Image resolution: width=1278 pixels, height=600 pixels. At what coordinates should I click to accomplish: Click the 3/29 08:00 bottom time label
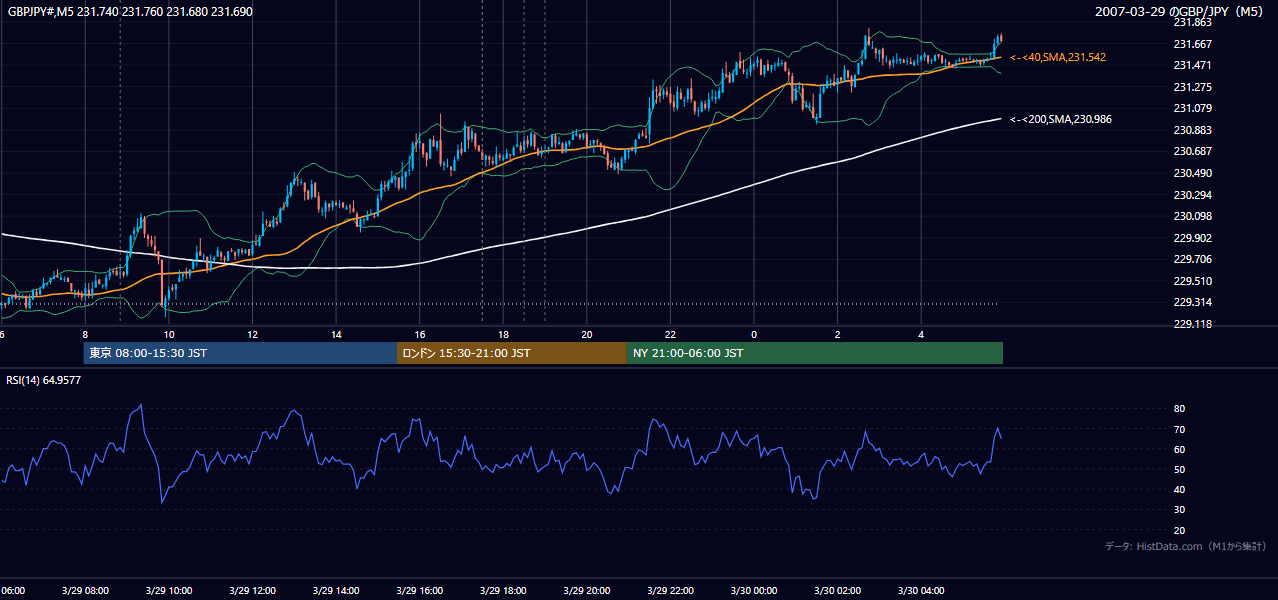pos(85,591)
